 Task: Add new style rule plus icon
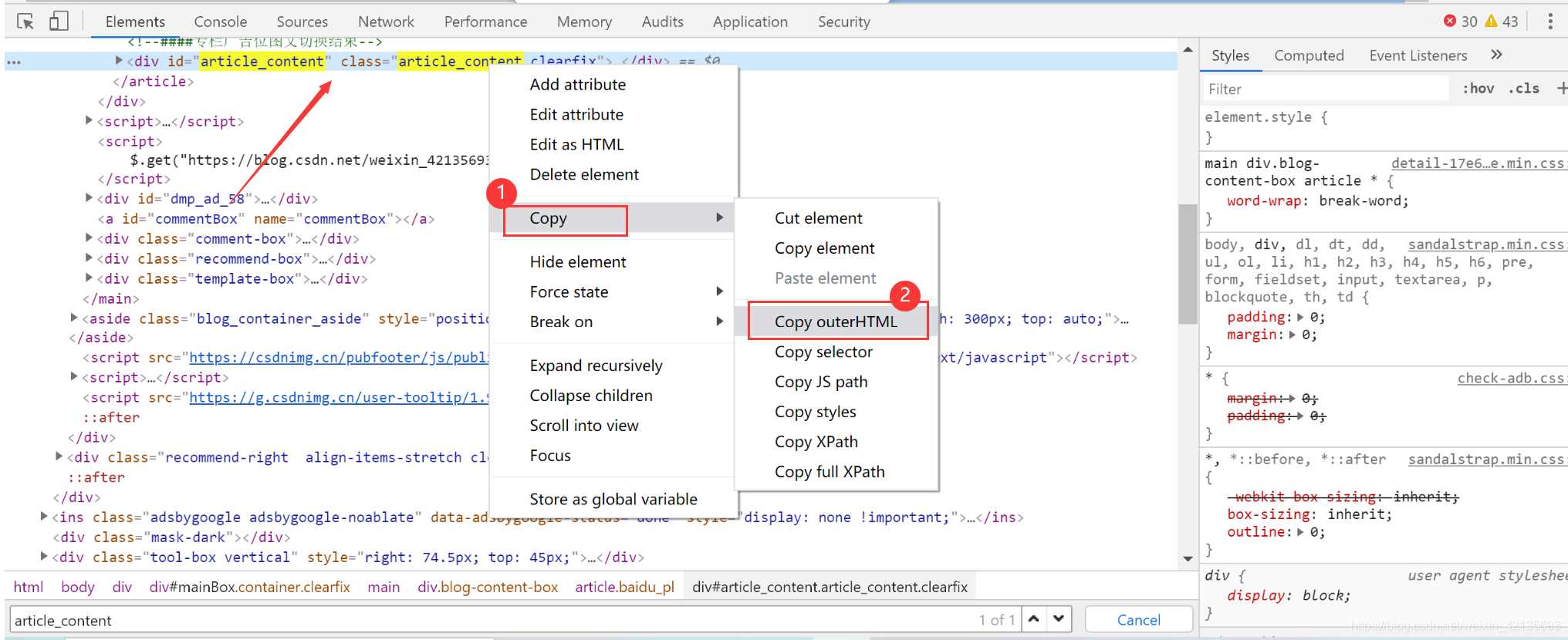tap(1561, 89)
